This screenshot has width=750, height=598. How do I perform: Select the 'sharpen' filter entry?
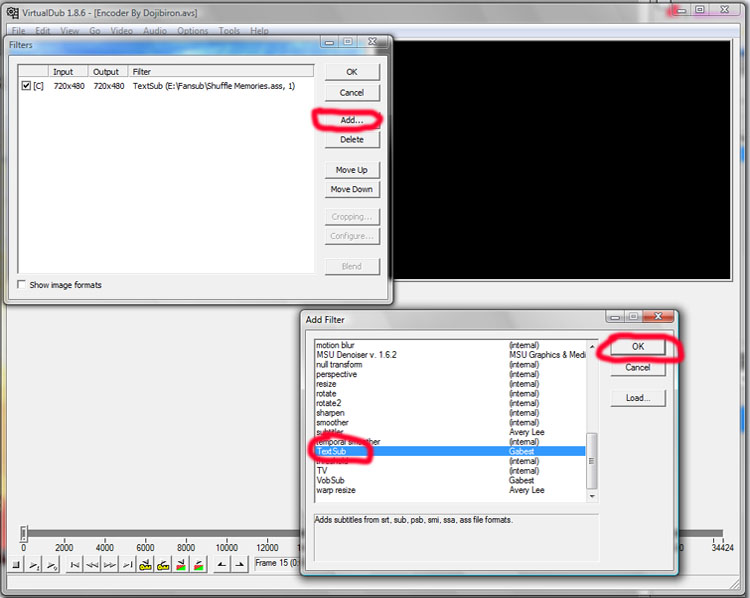pyautogui.click(x=450, y=413)
